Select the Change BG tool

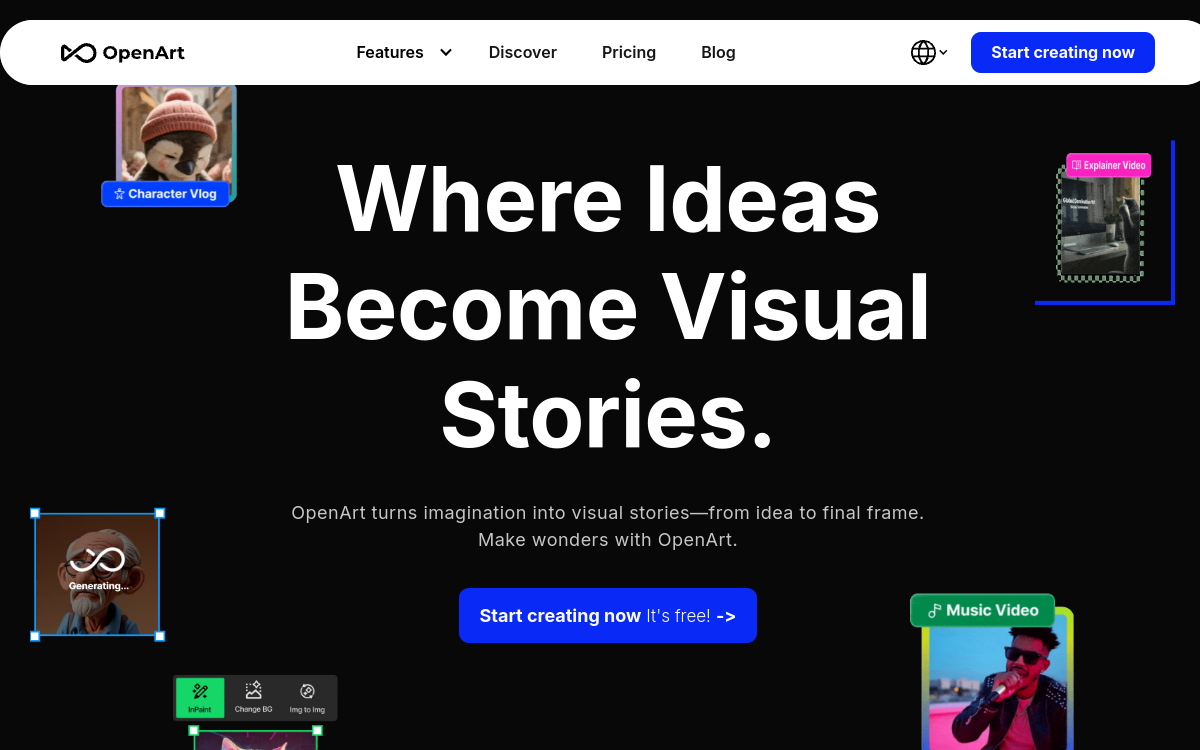[x=253, y=697]
